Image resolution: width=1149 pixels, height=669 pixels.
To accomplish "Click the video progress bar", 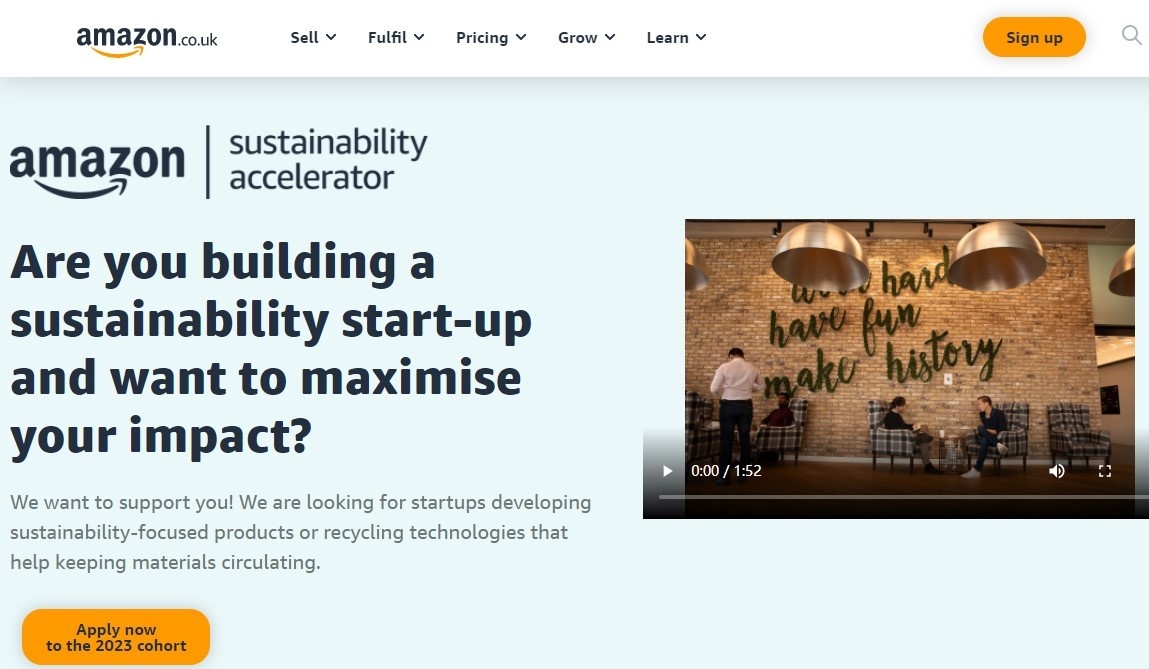I will 900,497.
